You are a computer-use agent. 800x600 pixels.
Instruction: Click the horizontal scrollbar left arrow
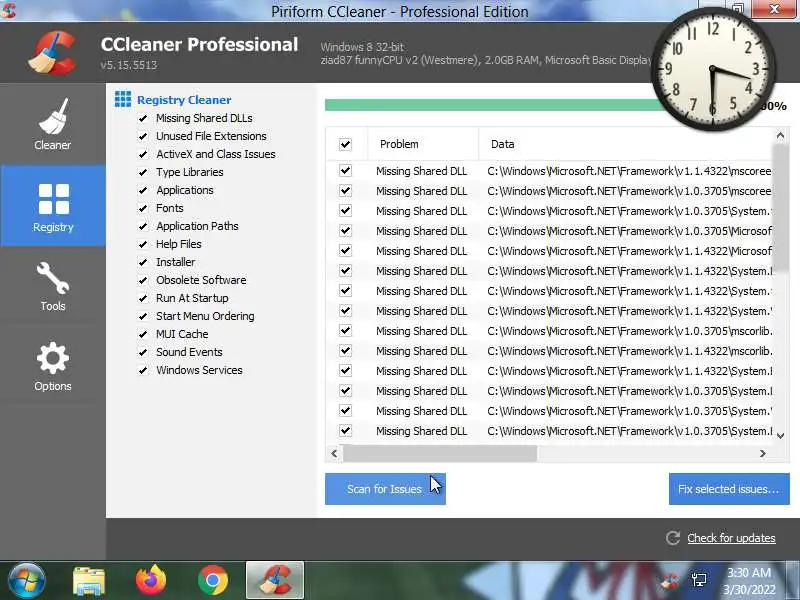[x=334, y=453]
